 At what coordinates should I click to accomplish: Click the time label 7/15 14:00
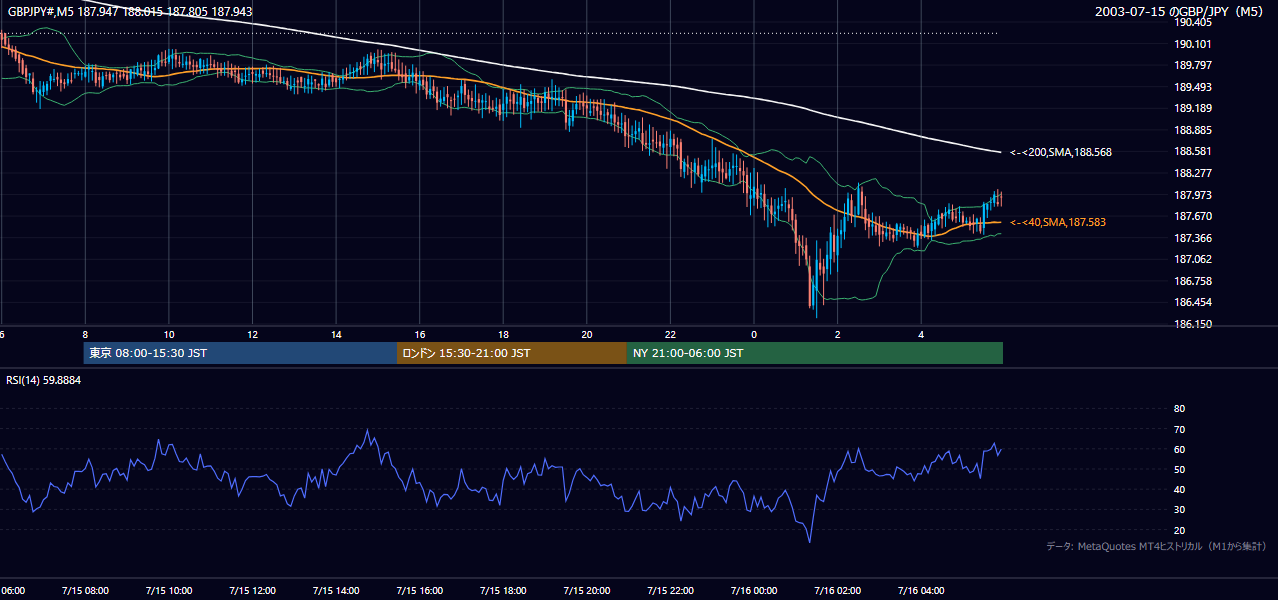(335, 591)
